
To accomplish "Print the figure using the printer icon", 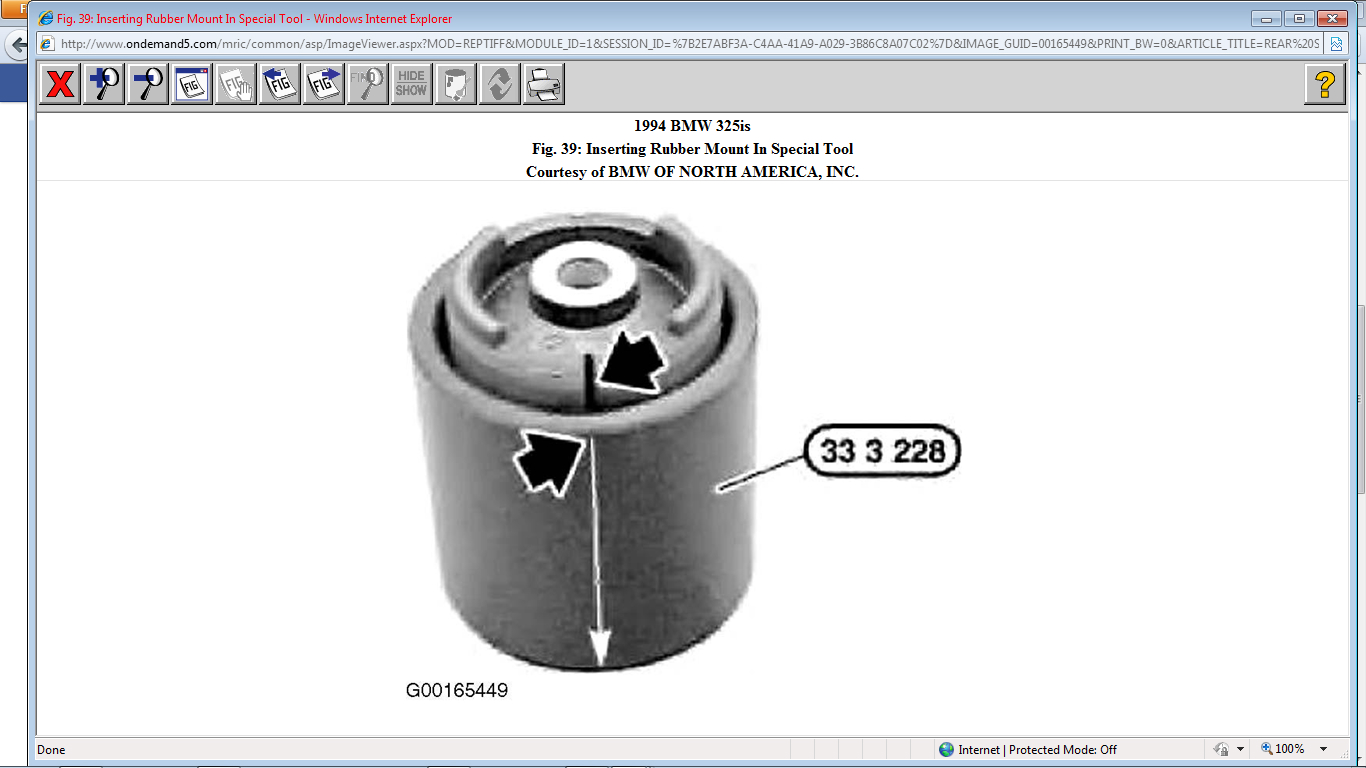I will (x=543, y=84).
